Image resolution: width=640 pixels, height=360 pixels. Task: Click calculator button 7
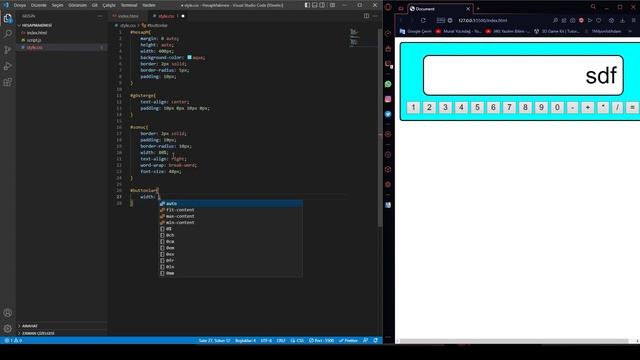pos(509,107)
